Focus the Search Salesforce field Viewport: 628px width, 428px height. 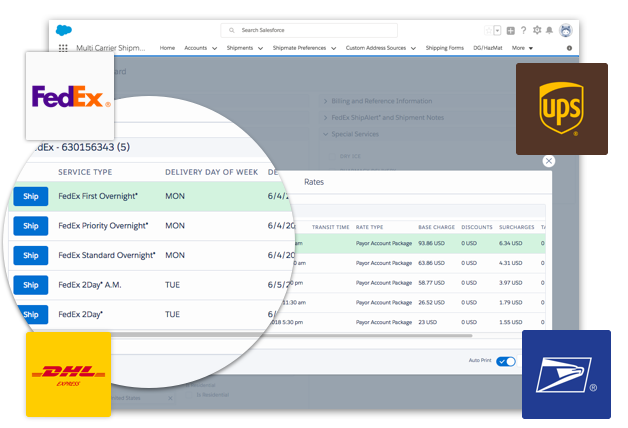point(309,30)
